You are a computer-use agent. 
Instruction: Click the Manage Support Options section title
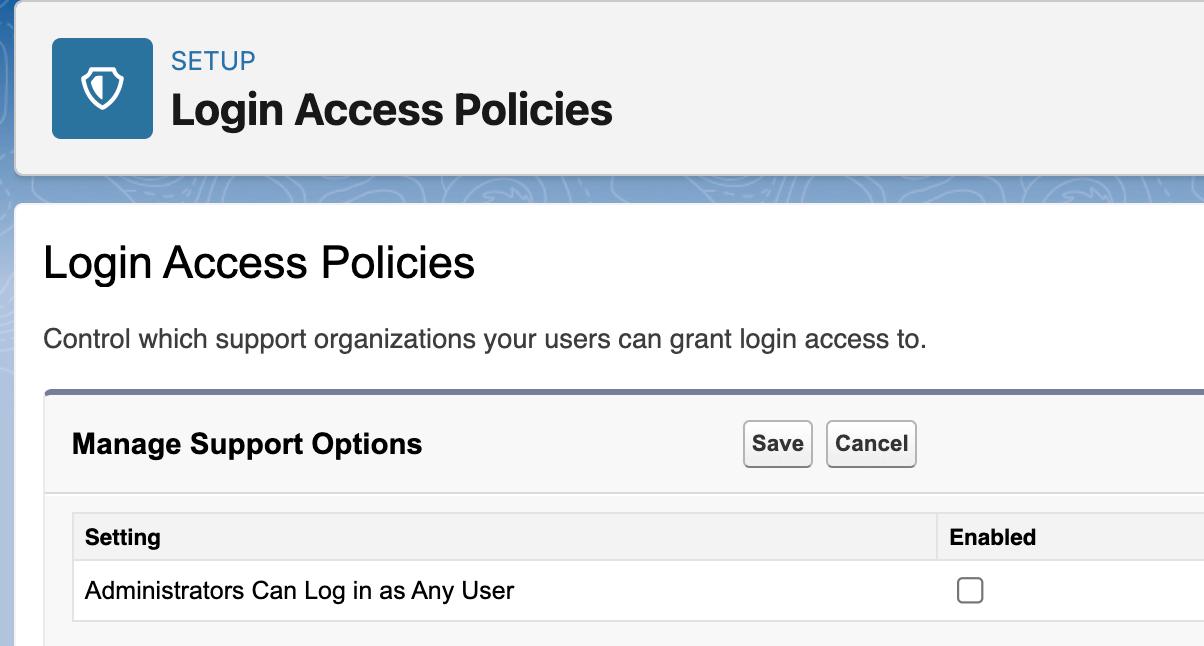tap(247, 443)
